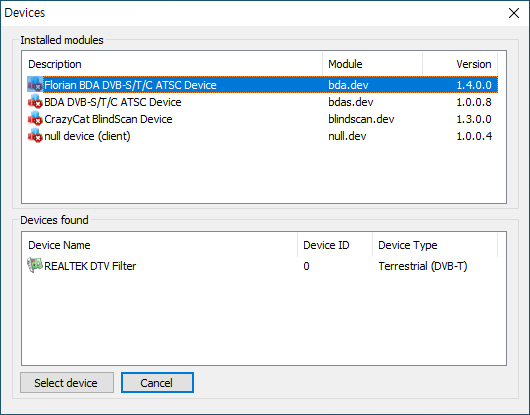Click the REALTEK DTV Filter card icon
The width and height of the screenshot is (530, 415).
[35, 266]
